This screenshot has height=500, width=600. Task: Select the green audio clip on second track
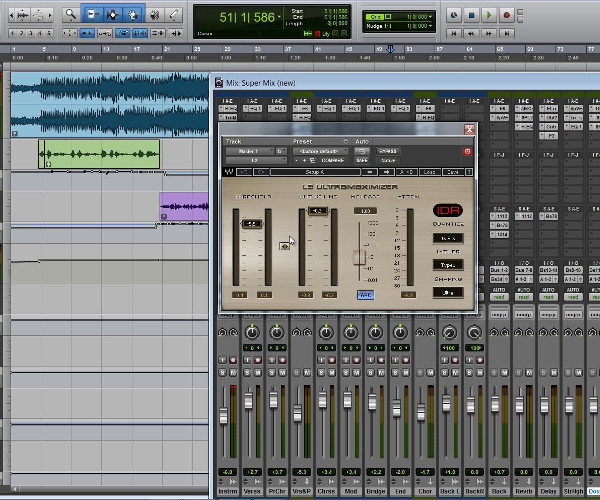click(99, 154)
